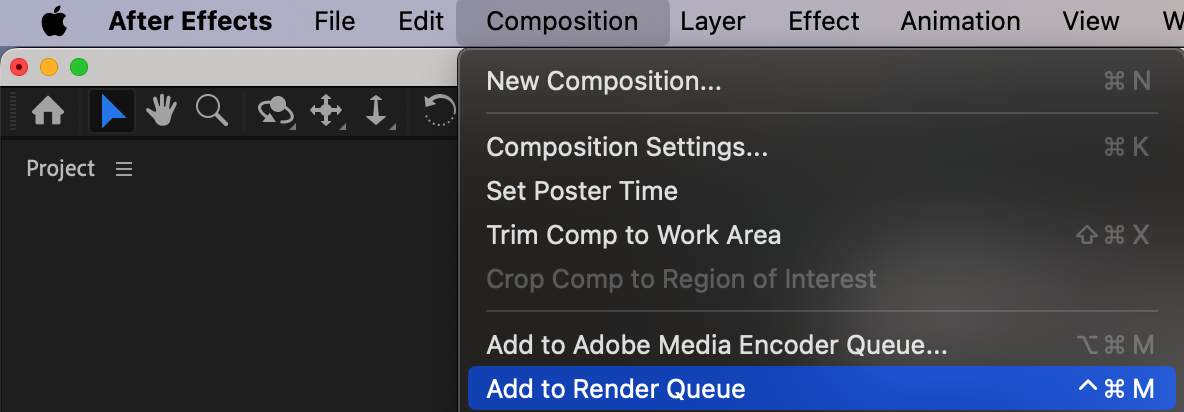
Task: Open Composition Settings
Action: [x=627, y=147]
